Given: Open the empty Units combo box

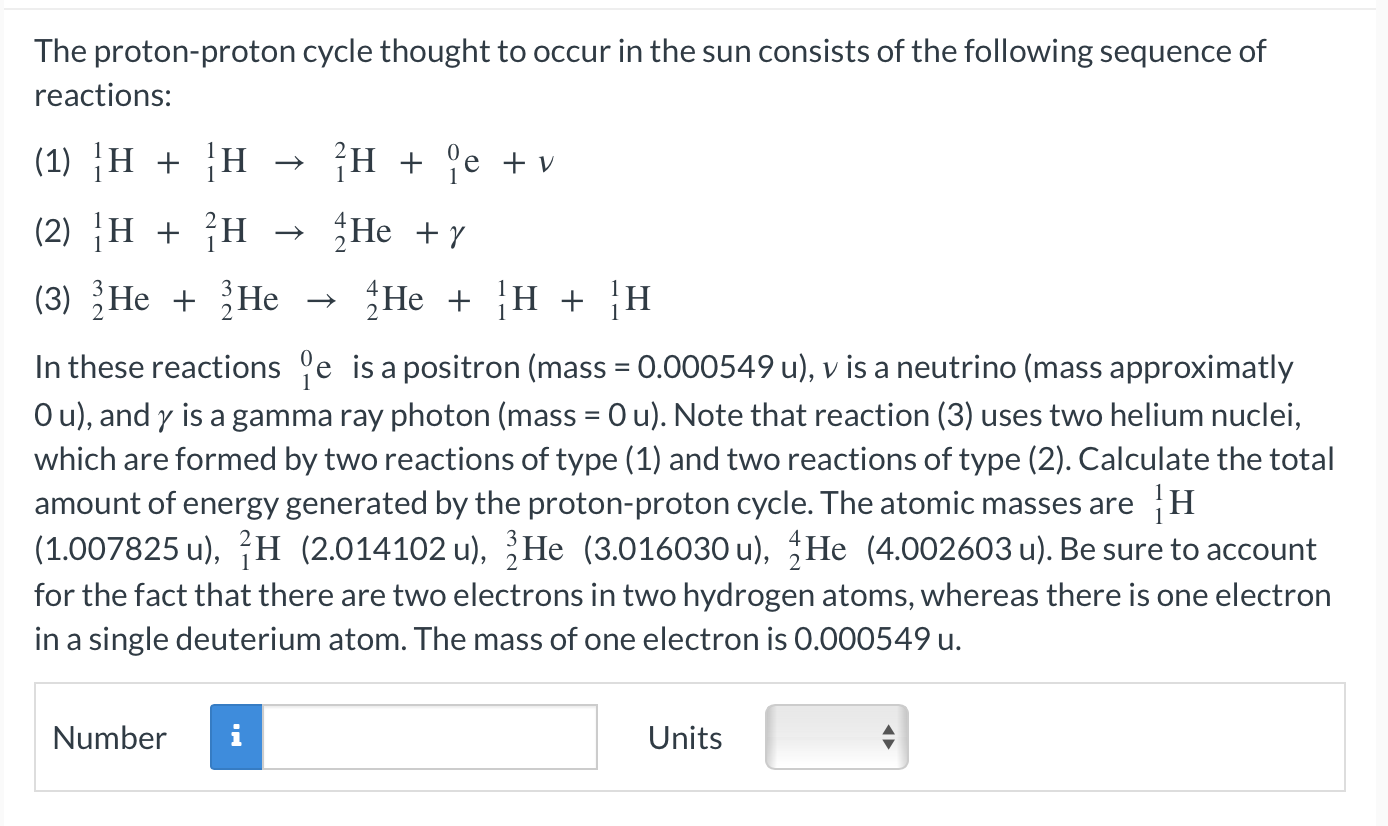Looking at the screenshot, I should click(x=836, y=737).
